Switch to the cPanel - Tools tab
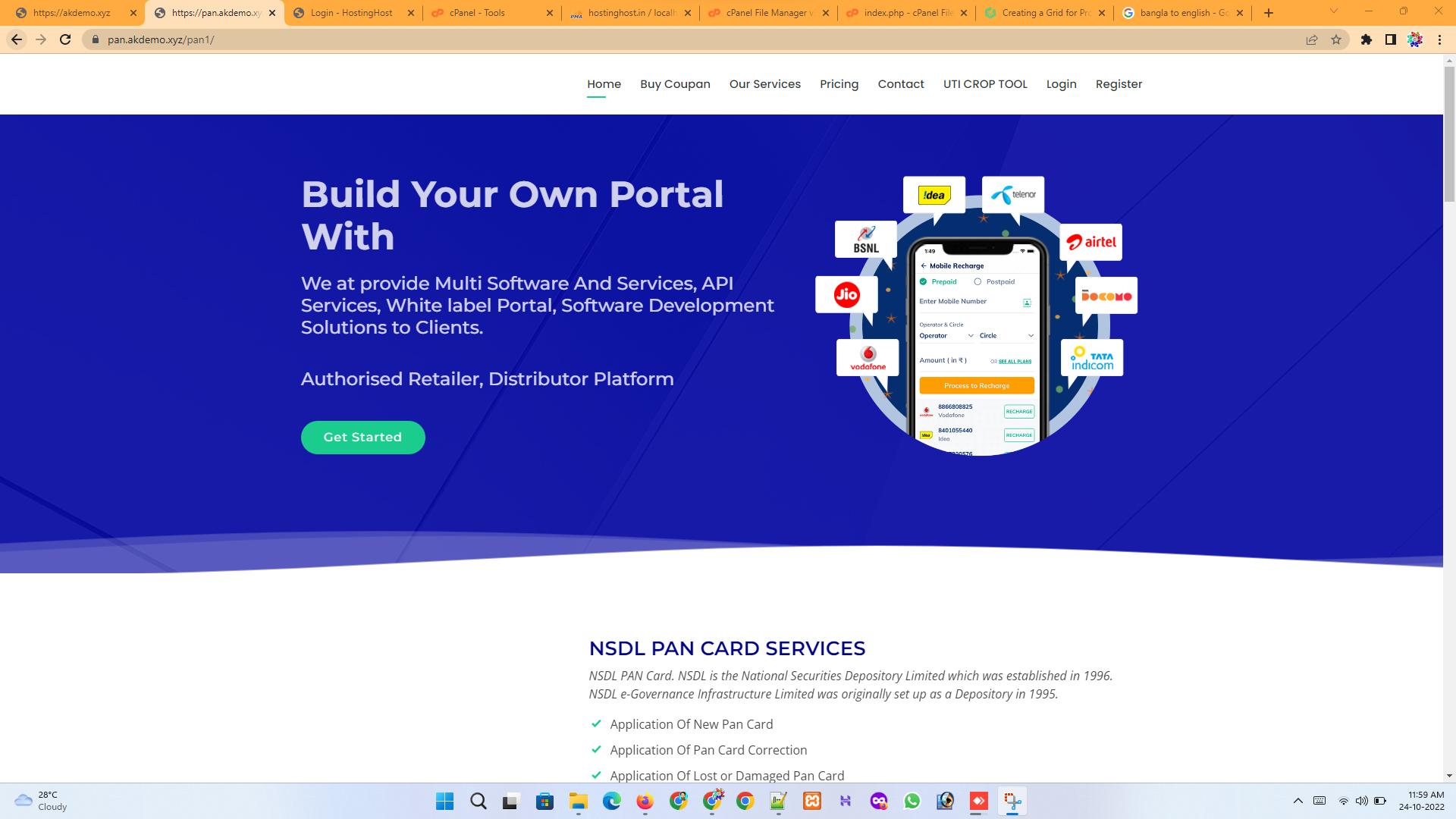This screenshot has height=819, width=1456. pos(478,13)
